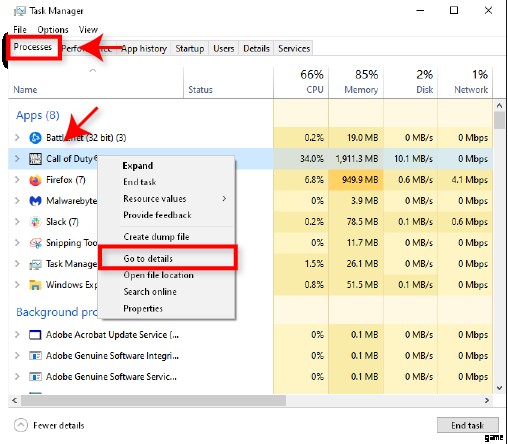Open the Options menu

point(53,30)
